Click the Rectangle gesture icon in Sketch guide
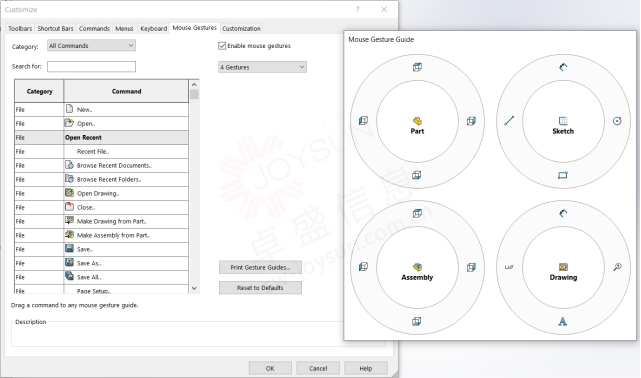The image size is (641, 378). click(x=563, y=175)
